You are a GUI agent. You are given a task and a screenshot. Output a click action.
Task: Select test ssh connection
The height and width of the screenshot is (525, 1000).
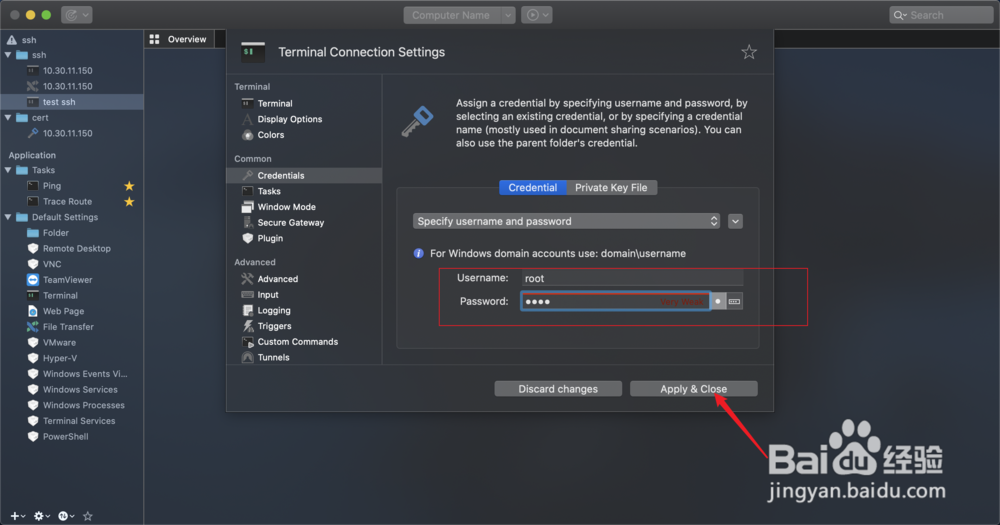pos(71,102)
